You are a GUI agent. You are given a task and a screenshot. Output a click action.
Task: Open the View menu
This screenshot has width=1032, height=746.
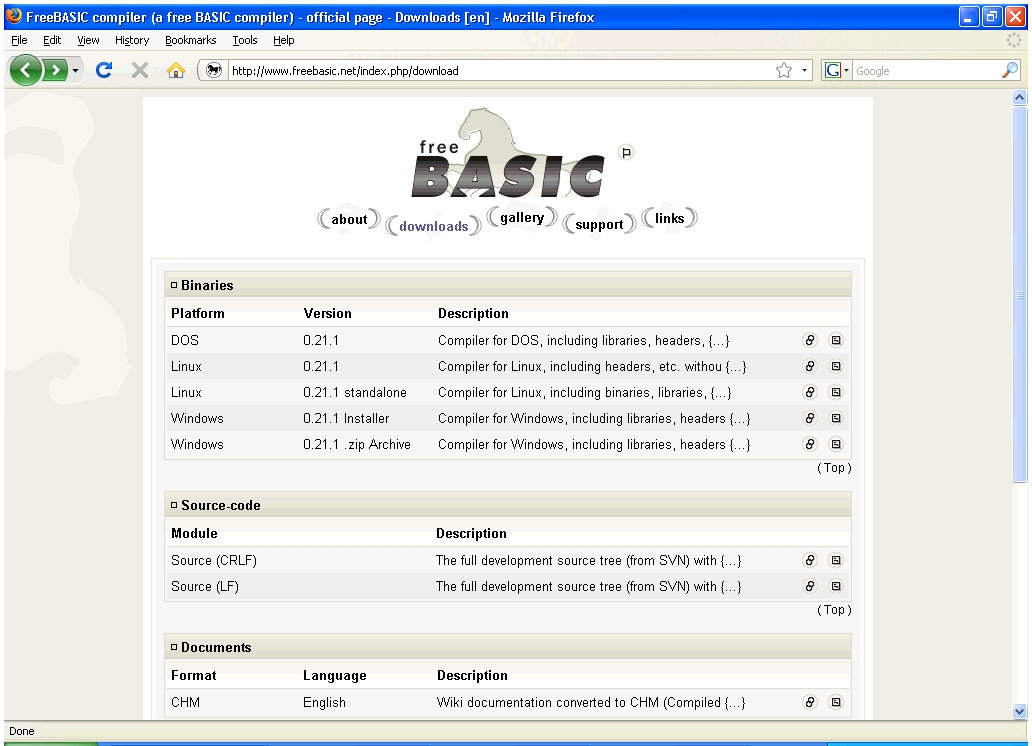[88, 40]
